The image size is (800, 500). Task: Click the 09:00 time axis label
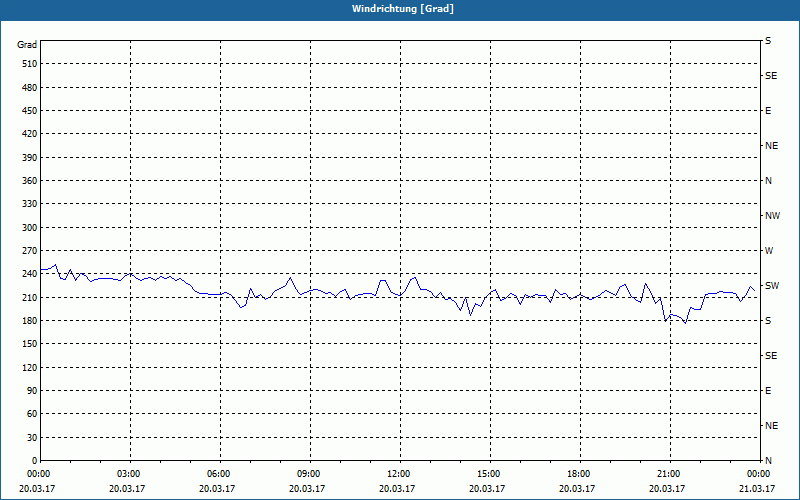click(310, 474)
